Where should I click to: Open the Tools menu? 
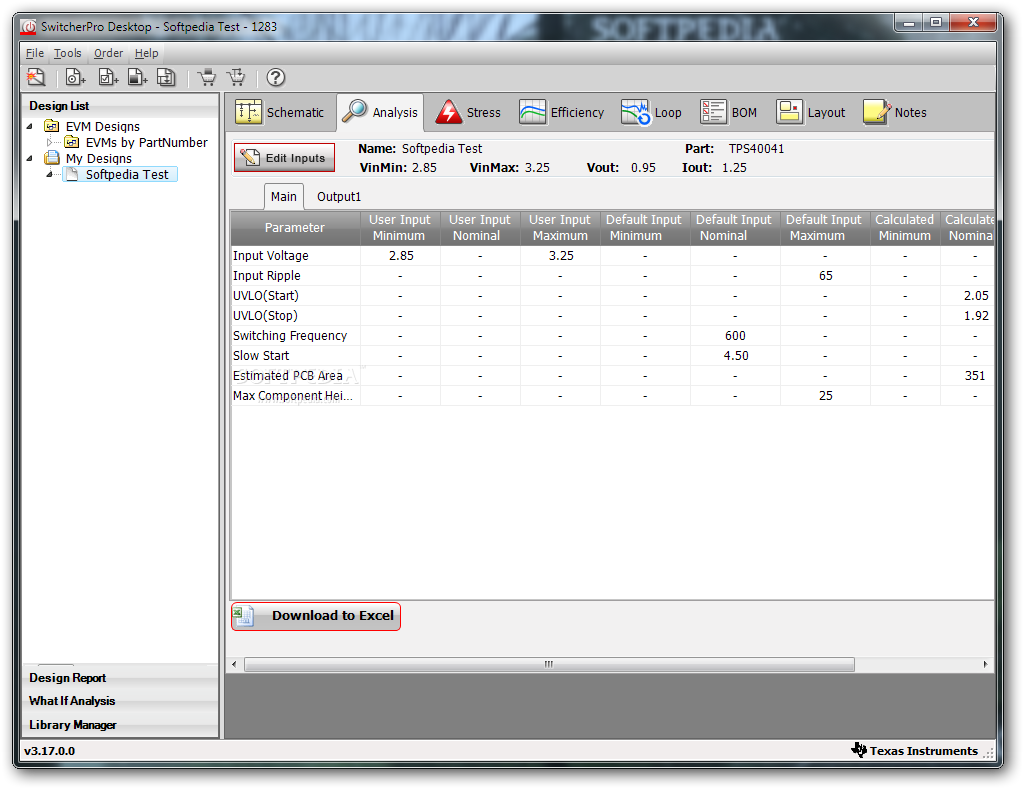point(67,53)
